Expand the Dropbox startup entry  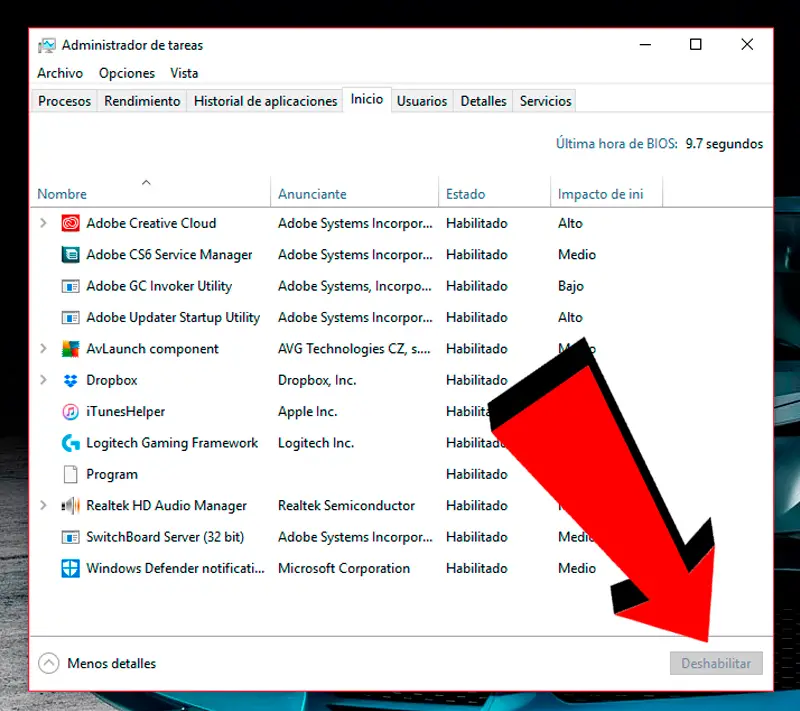[x=43, y=380]
